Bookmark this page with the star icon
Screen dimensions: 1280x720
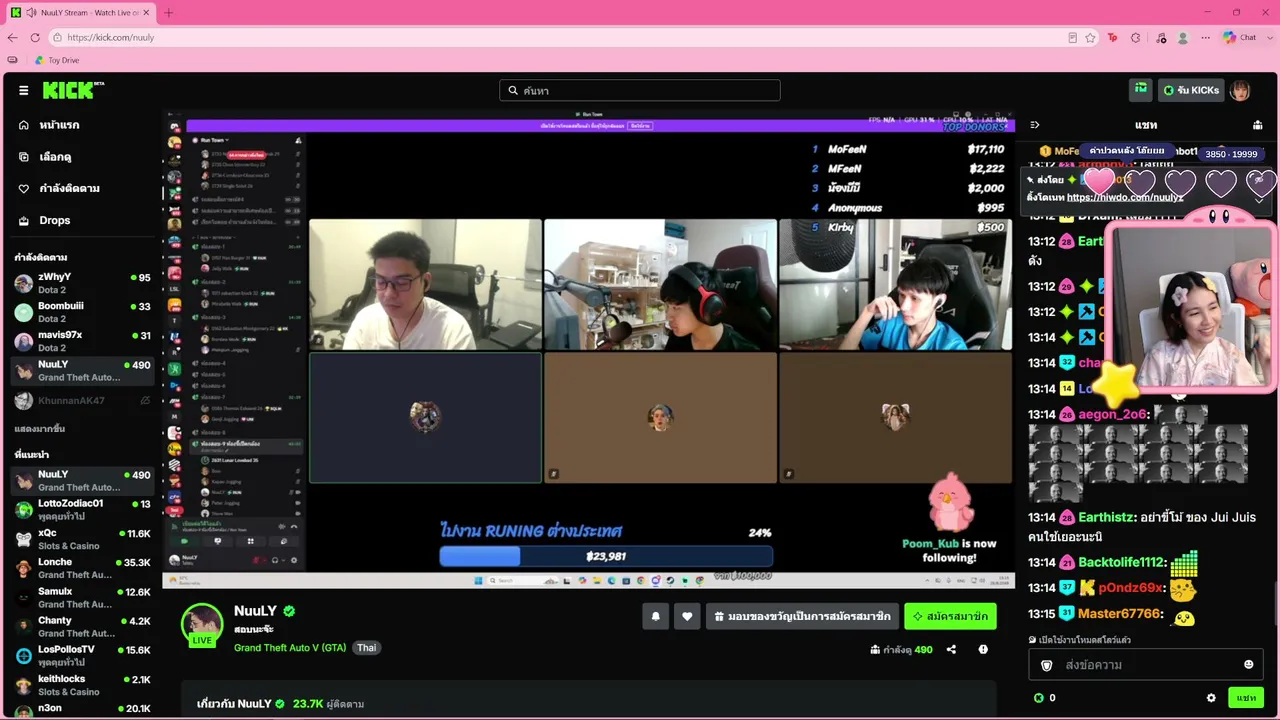click(1090, 38)
